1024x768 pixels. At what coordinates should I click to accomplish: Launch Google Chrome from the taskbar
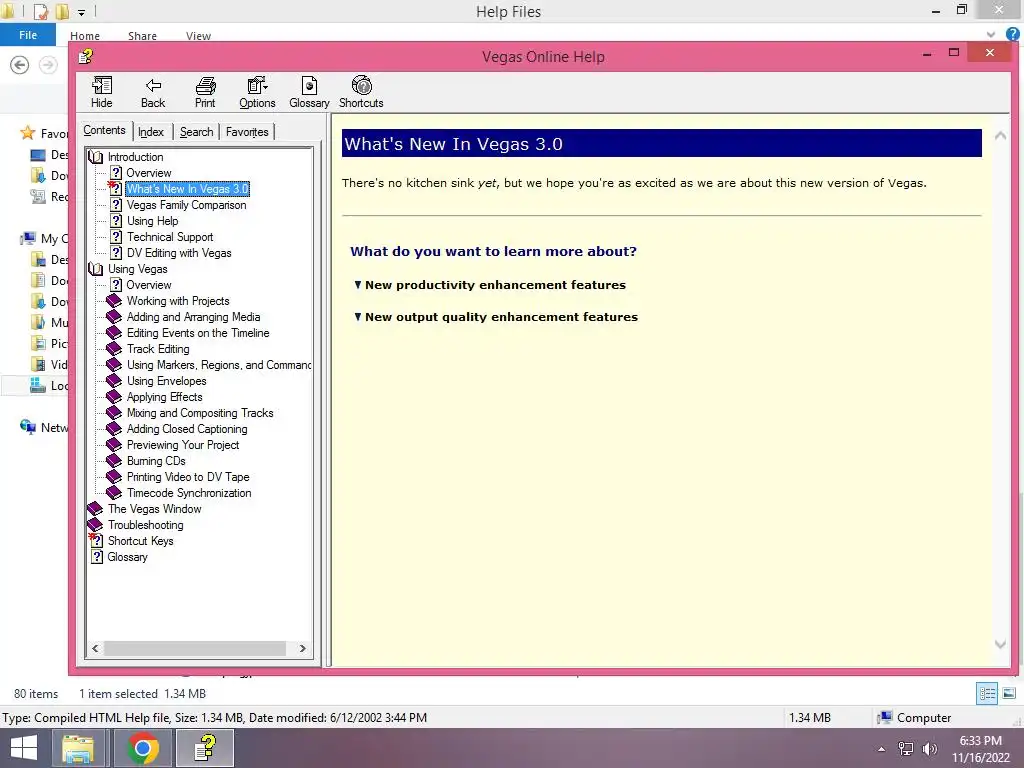(x=143, y=748)
